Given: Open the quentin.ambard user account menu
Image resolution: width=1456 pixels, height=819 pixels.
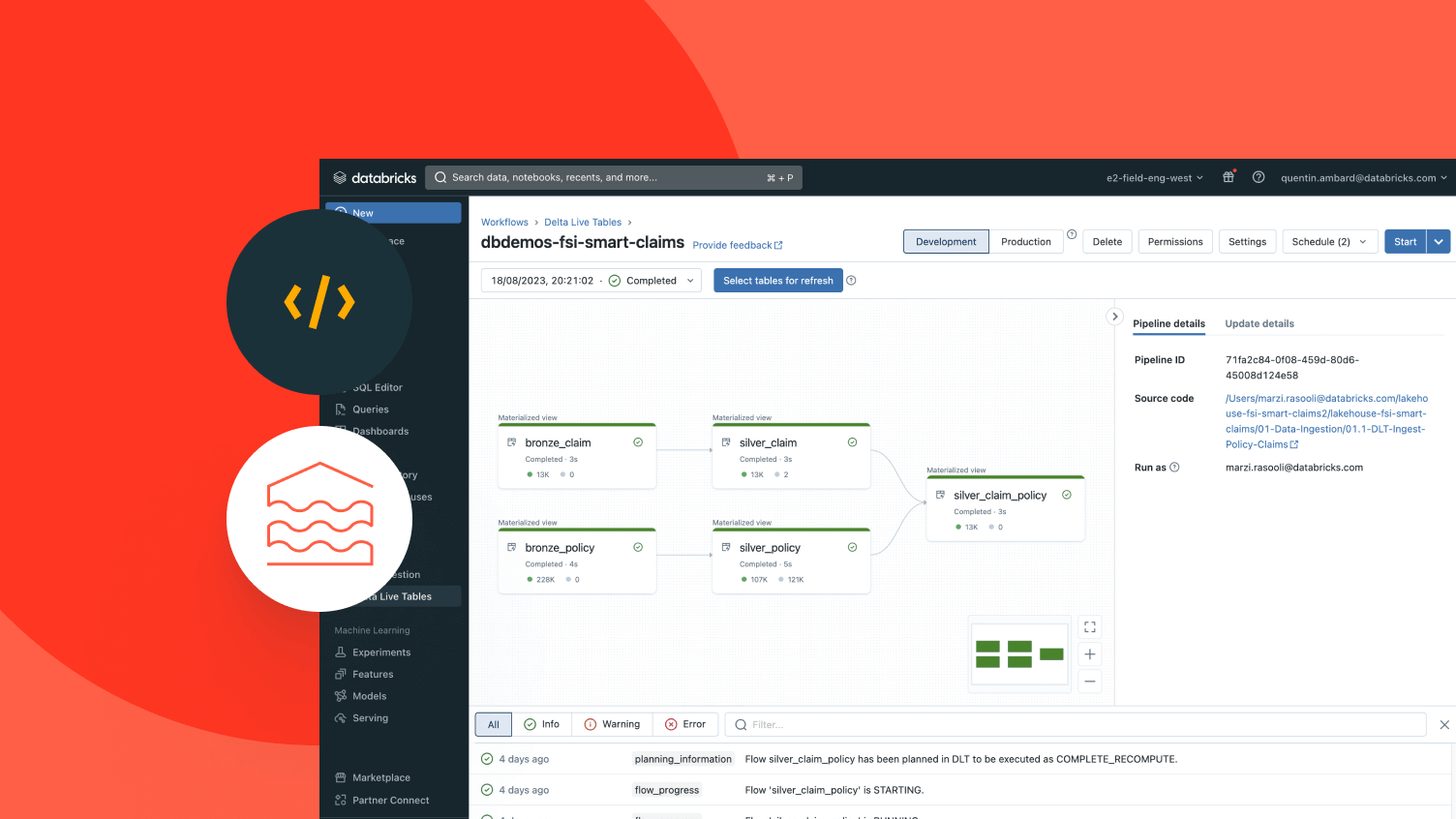Looking at the screenshot, I should click(1364, 178).
